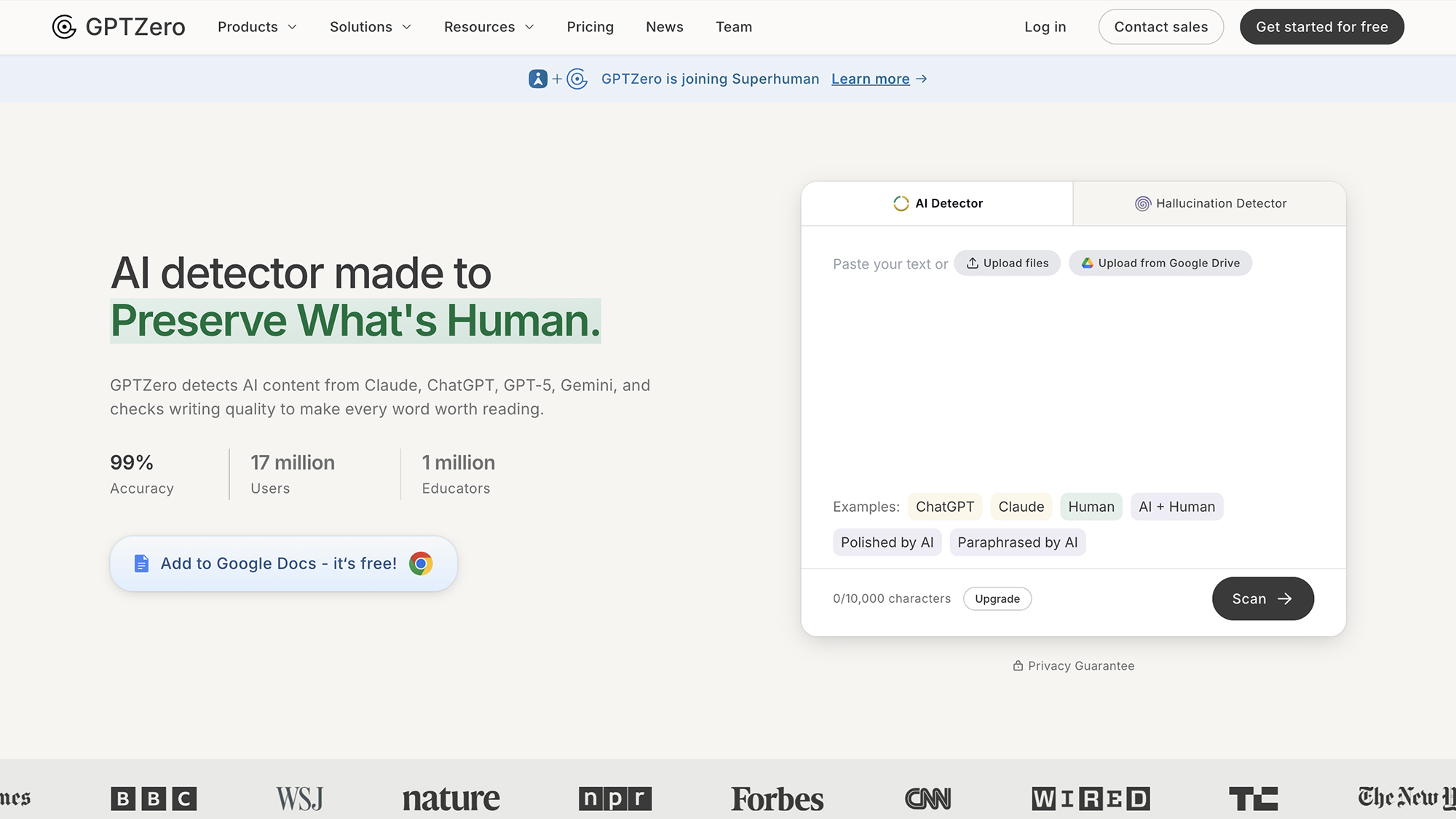The height and width of the screenshot is (819, 1456).
Task: Click the Chrome icon on Google Docs button
Action: [421, 563]
